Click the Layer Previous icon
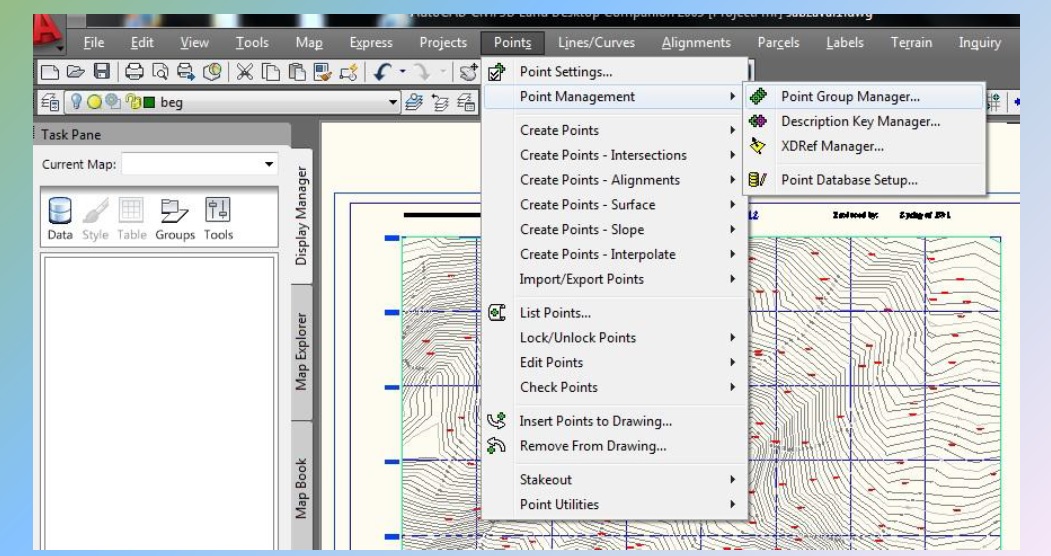The width and height of the screenshot is (1051, 556). pyautogui.click(x=440, y=102)
